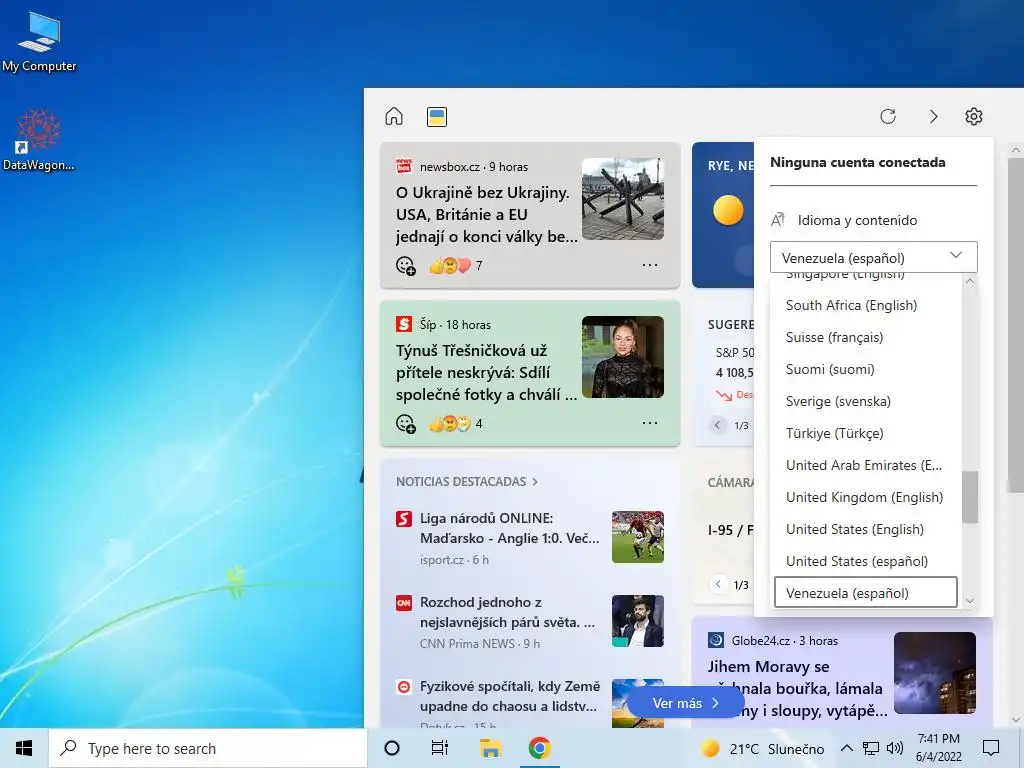Open Týnuš Třešničková article
The image size is (1024, 768).
click(x=487, y=372)
